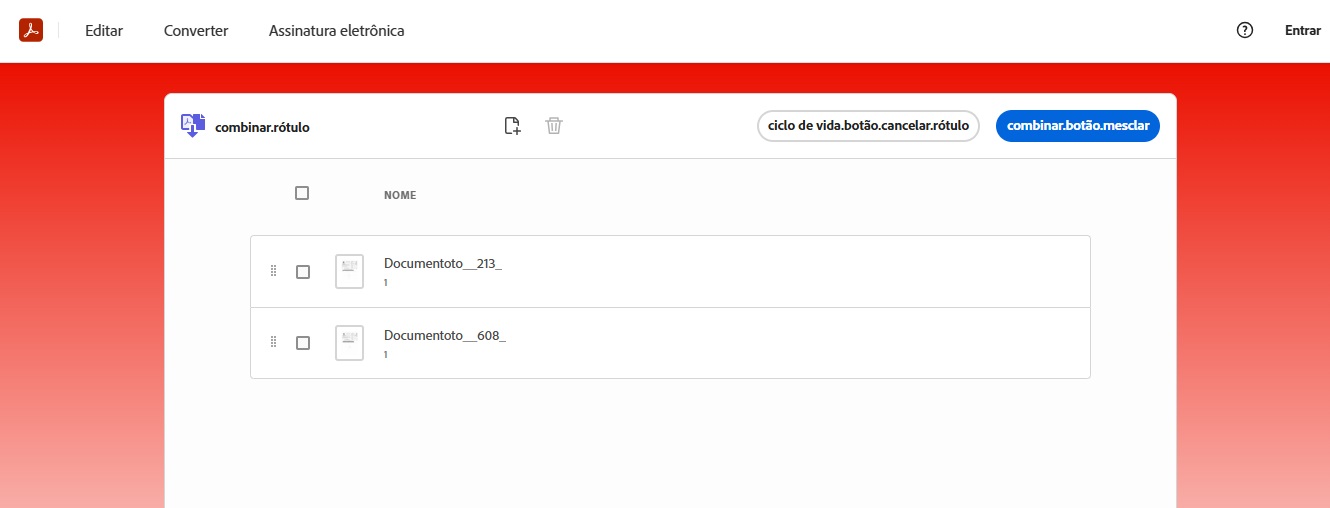Click the combinar.botão.mesclar button
This screenshot has height=508, width=1330.
click(1078, 126)
